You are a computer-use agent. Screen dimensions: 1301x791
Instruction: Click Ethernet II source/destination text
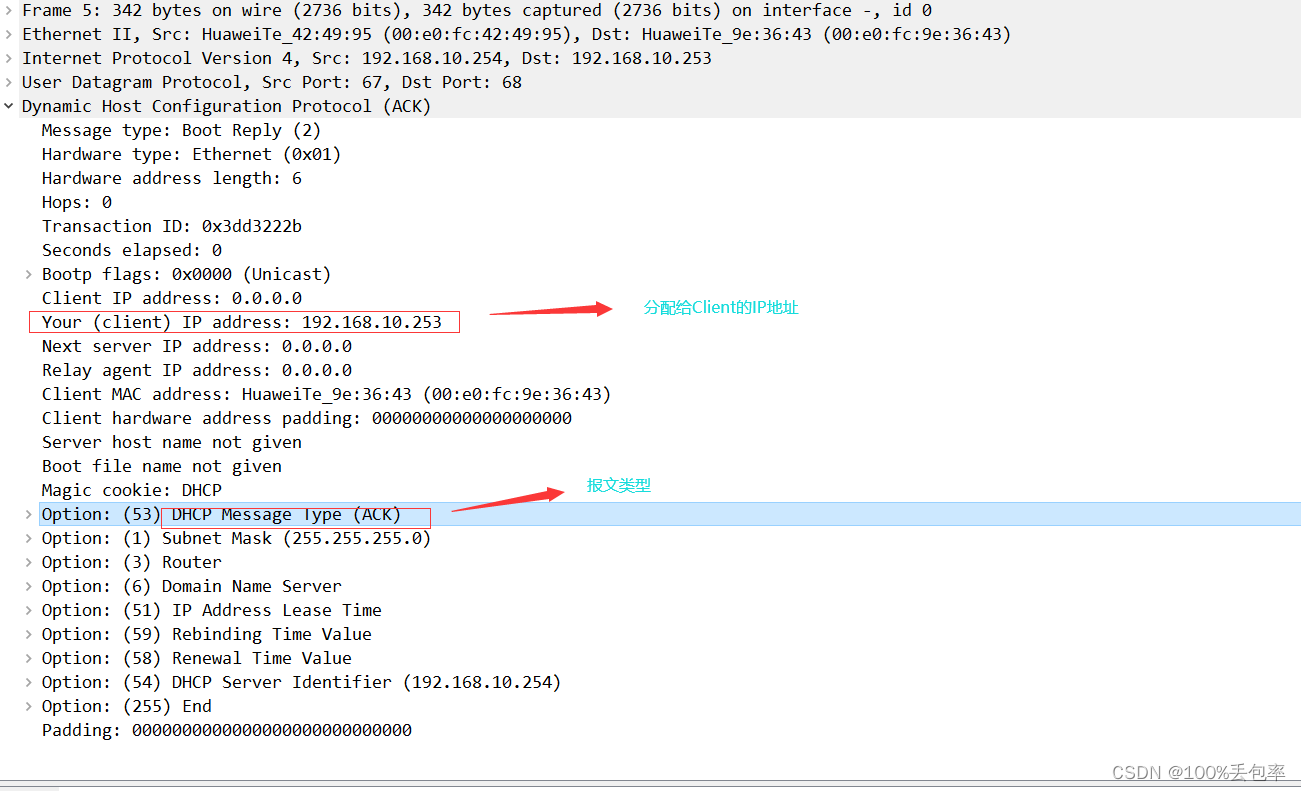pos(517,35)
